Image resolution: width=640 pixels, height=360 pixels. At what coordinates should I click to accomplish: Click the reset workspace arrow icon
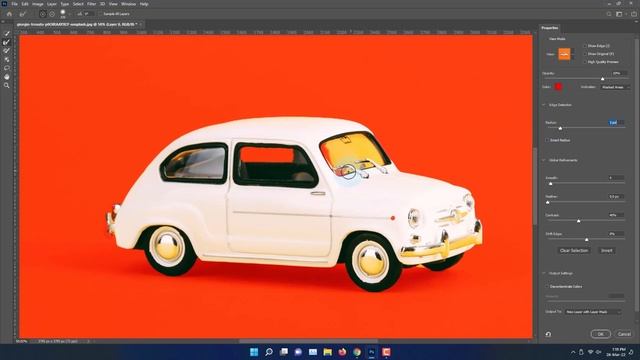pyautogui.click(x=548, y=334)
